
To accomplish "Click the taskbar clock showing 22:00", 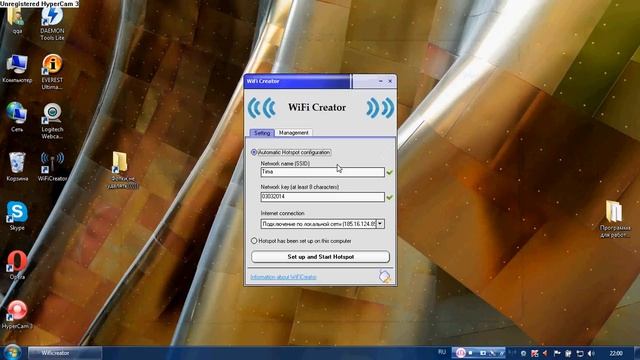I will 616,353.
